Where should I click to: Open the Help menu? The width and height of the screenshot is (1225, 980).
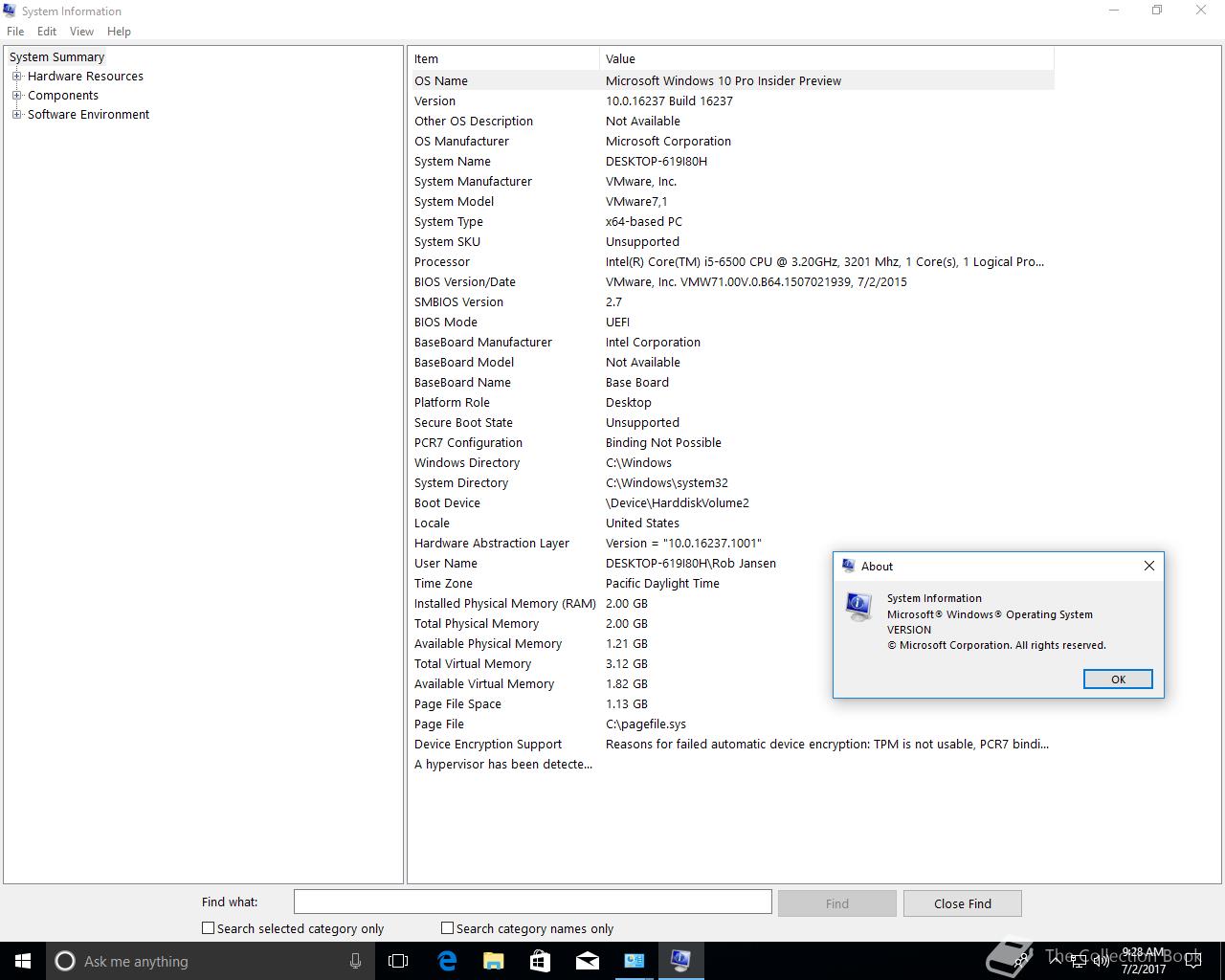119,31
